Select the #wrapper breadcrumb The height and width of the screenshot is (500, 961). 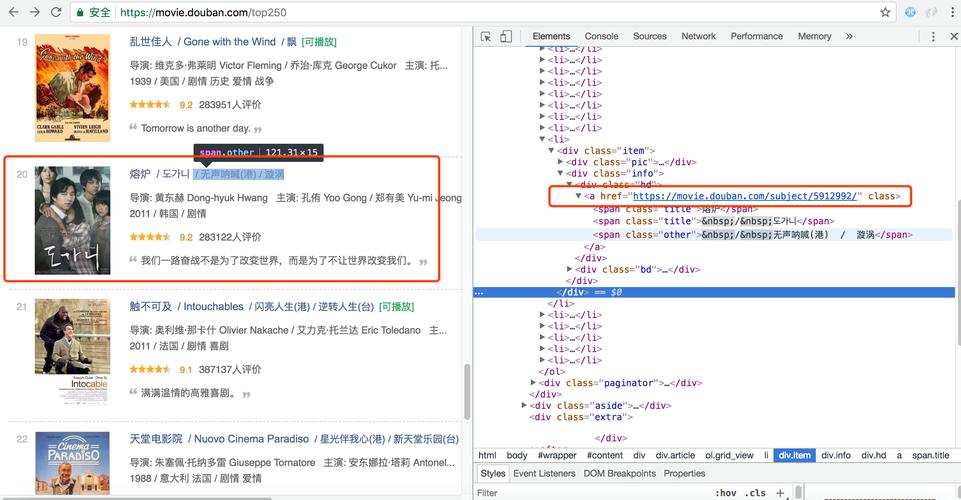tap(557, 455)
